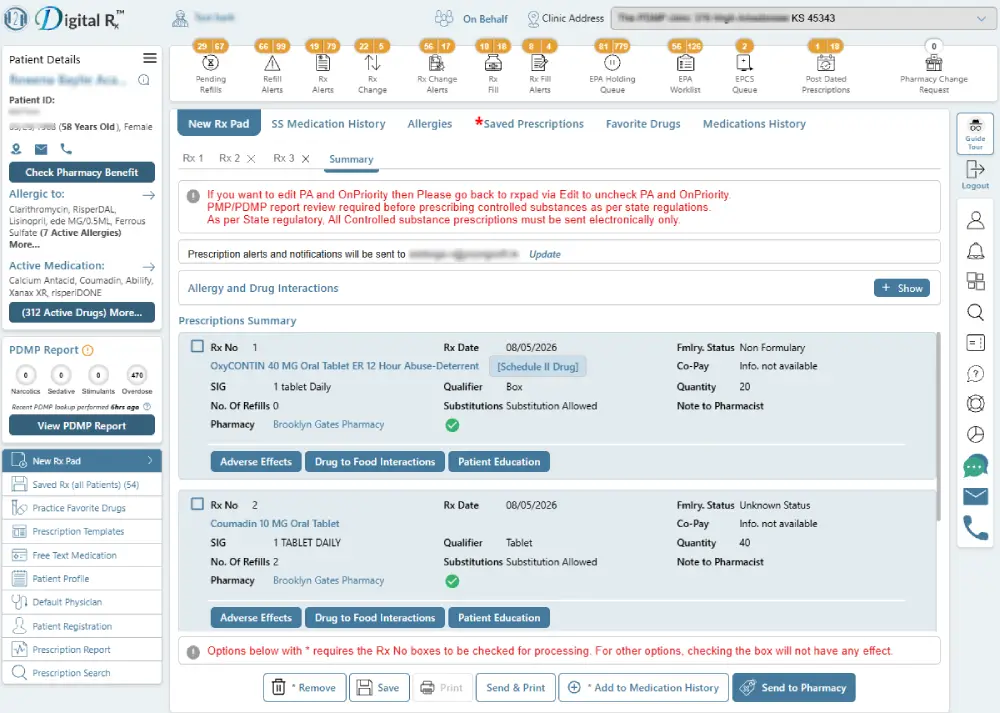
Task: Open Refill Alerts warning icon
Action: [272, 62]
